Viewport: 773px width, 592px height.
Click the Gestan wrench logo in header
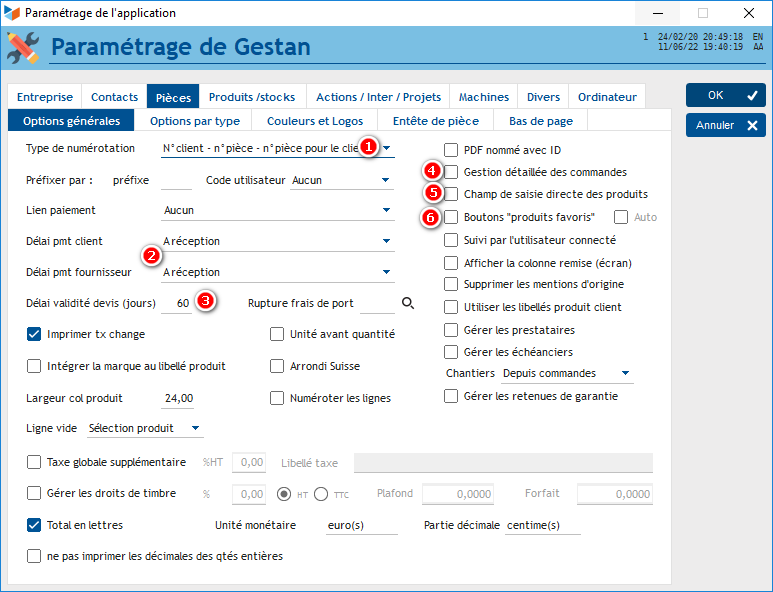pos(23,47)
